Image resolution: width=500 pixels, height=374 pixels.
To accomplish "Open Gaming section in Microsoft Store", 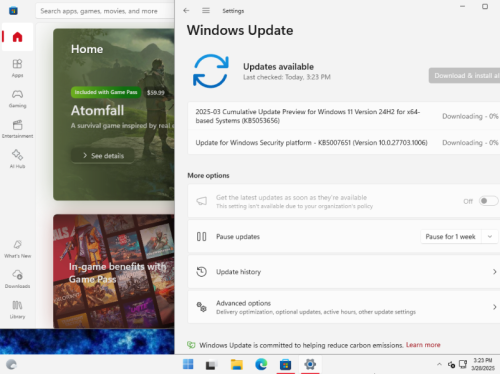I will 17,99.
